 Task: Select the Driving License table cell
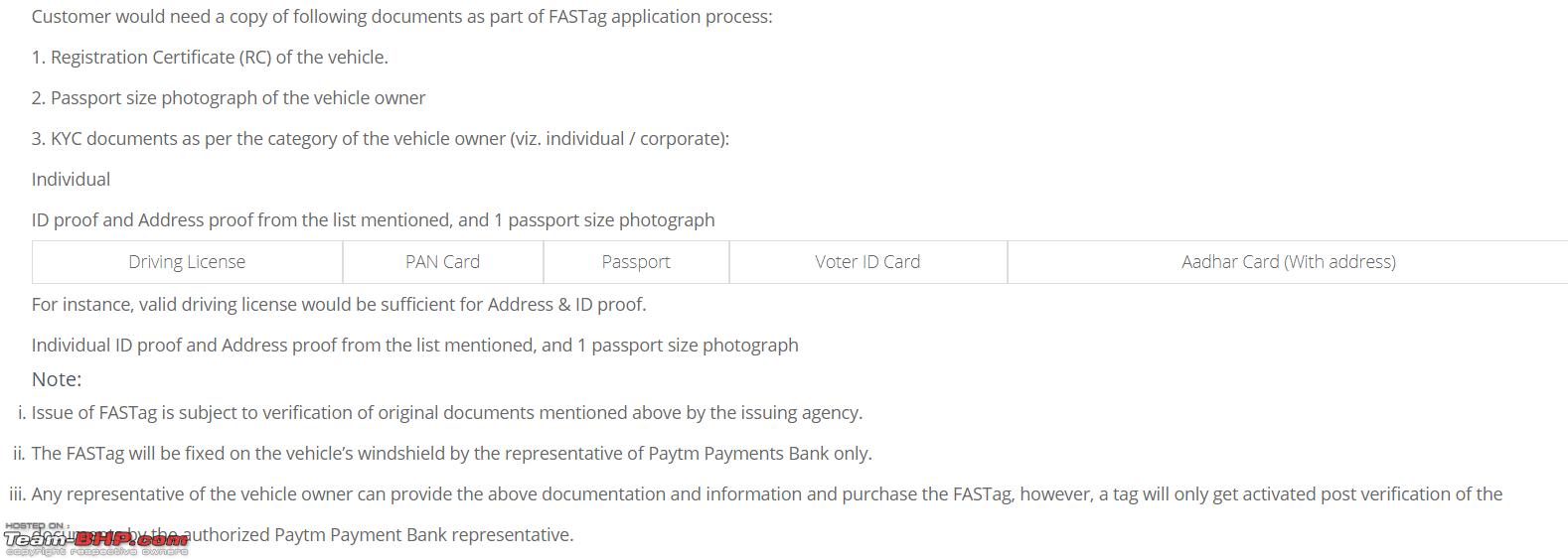pos(187,262)
